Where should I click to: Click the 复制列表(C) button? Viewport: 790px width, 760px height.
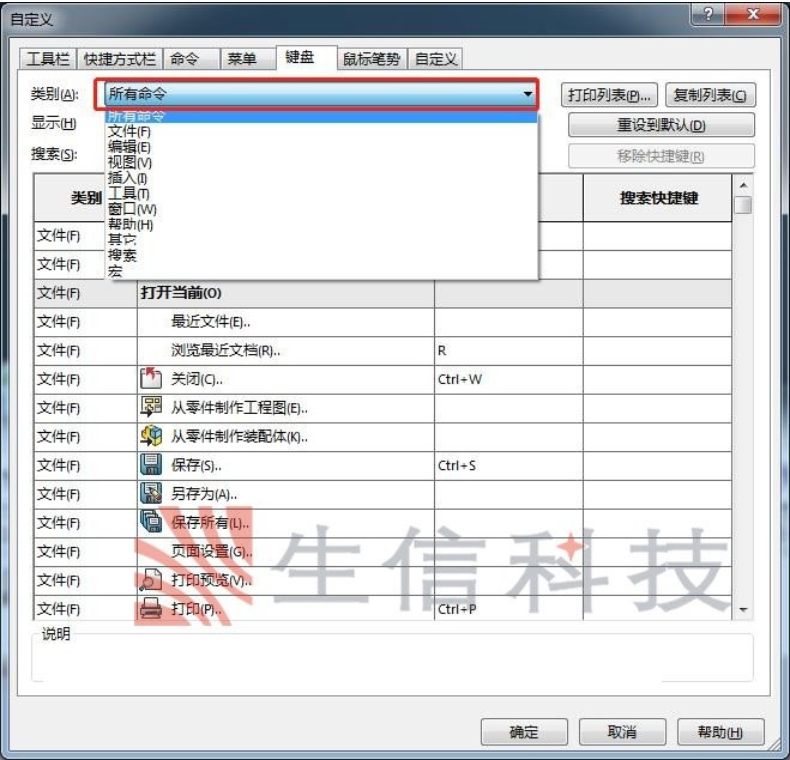(710, 95)
